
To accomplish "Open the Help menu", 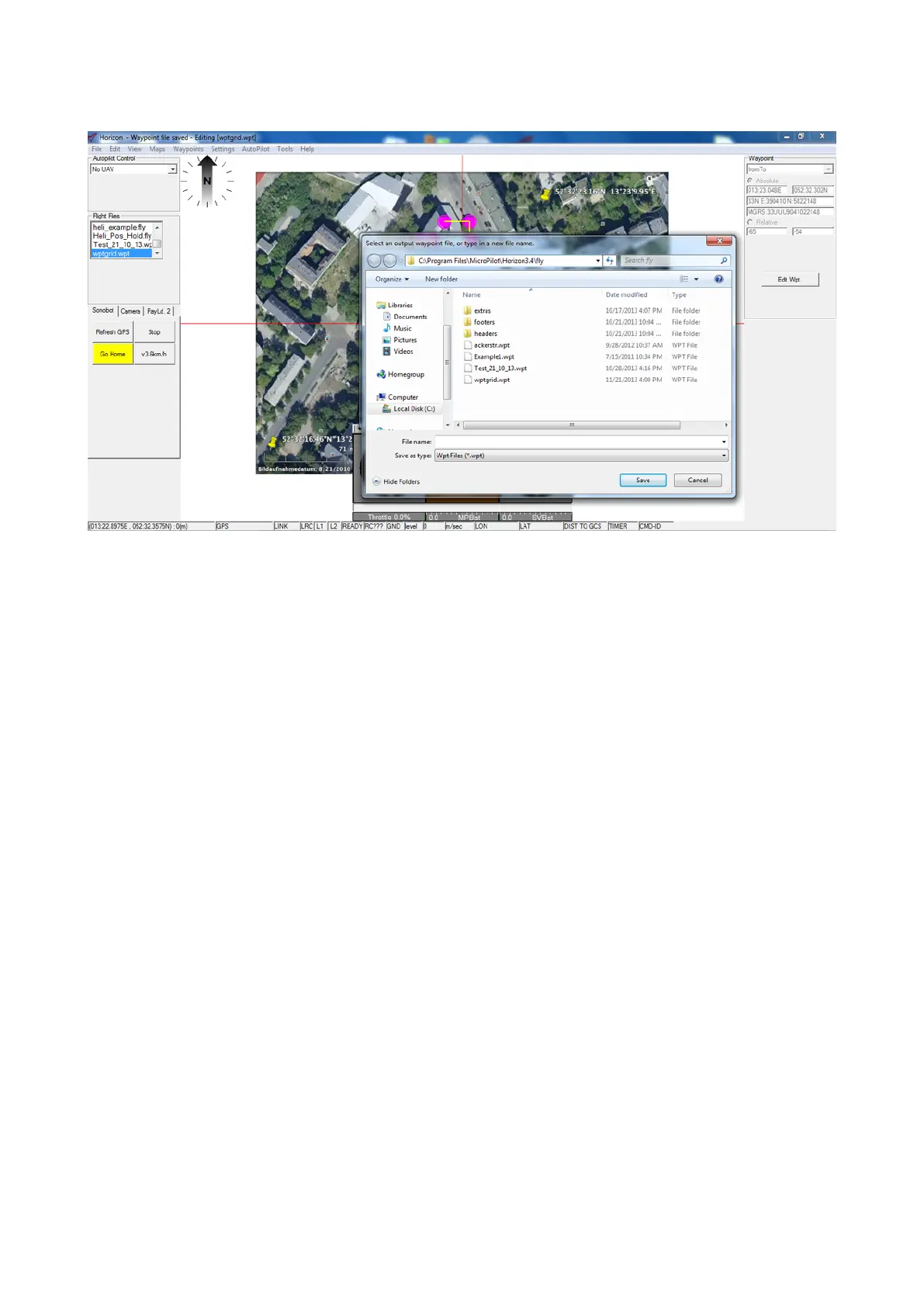I will [x=307, y=149].
